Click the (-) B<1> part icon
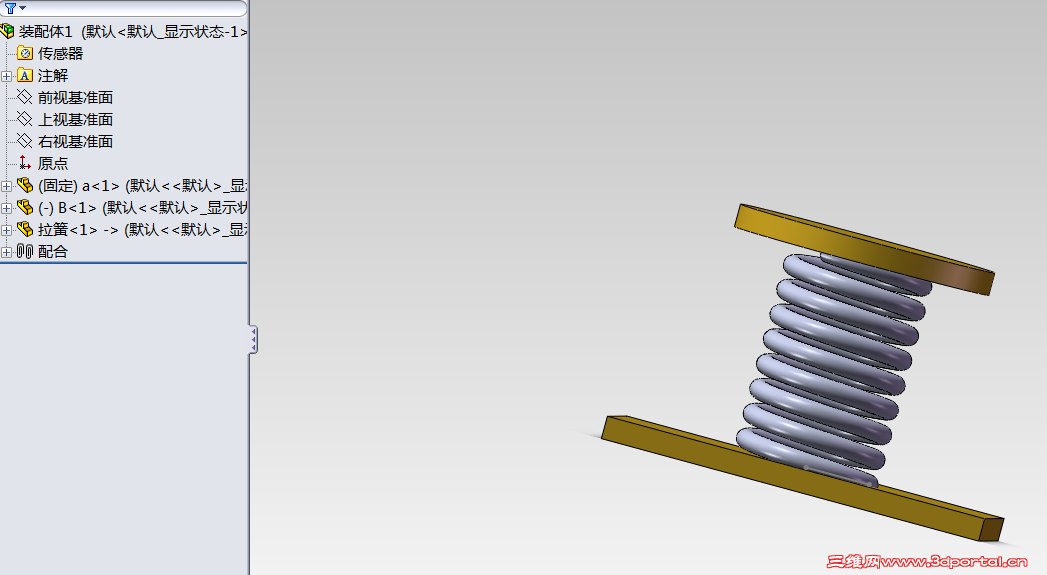This screenshot has width=1047, height=575. (25, 208)
